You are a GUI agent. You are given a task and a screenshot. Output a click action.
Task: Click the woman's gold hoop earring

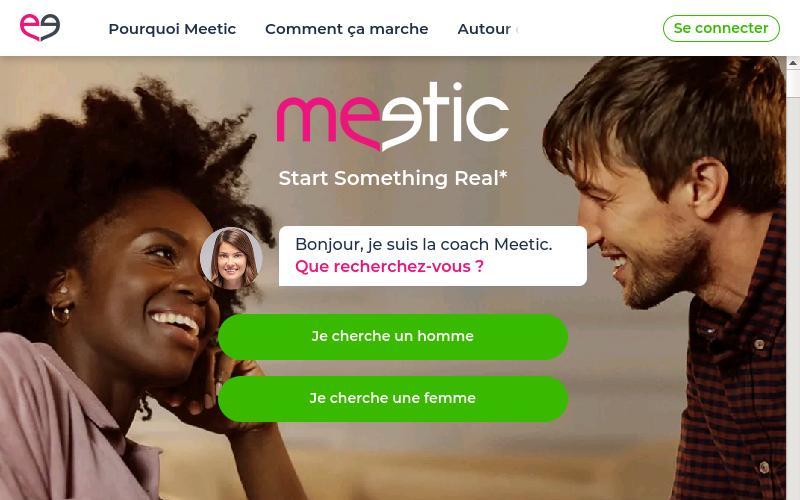click(61, 313)
